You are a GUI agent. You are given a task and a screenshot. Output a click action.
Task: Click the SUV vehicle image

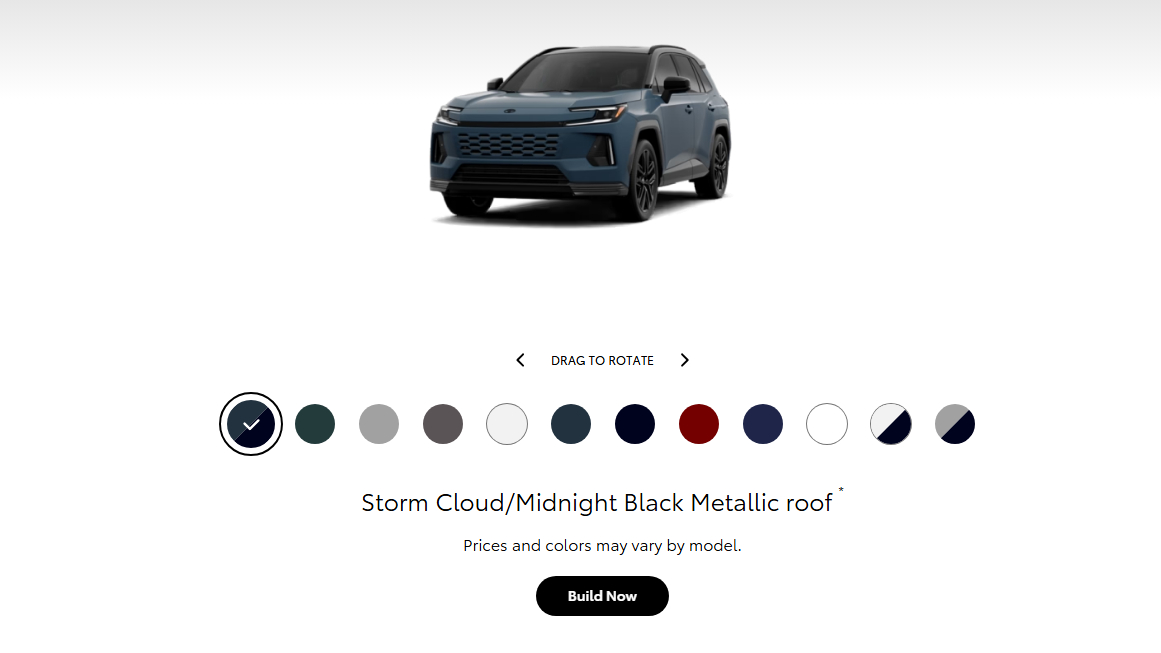point(581,133)
